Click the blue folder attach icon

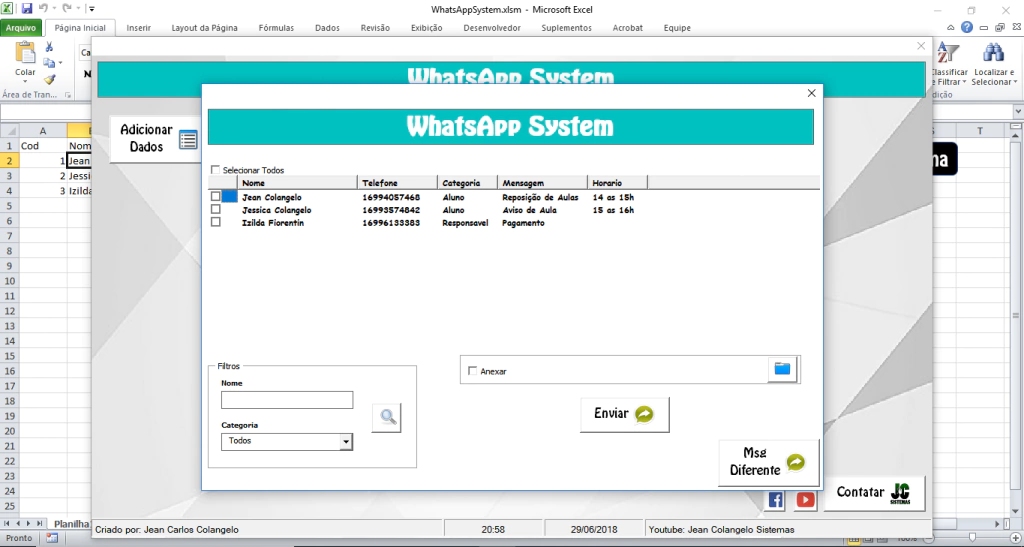[782, 370]
